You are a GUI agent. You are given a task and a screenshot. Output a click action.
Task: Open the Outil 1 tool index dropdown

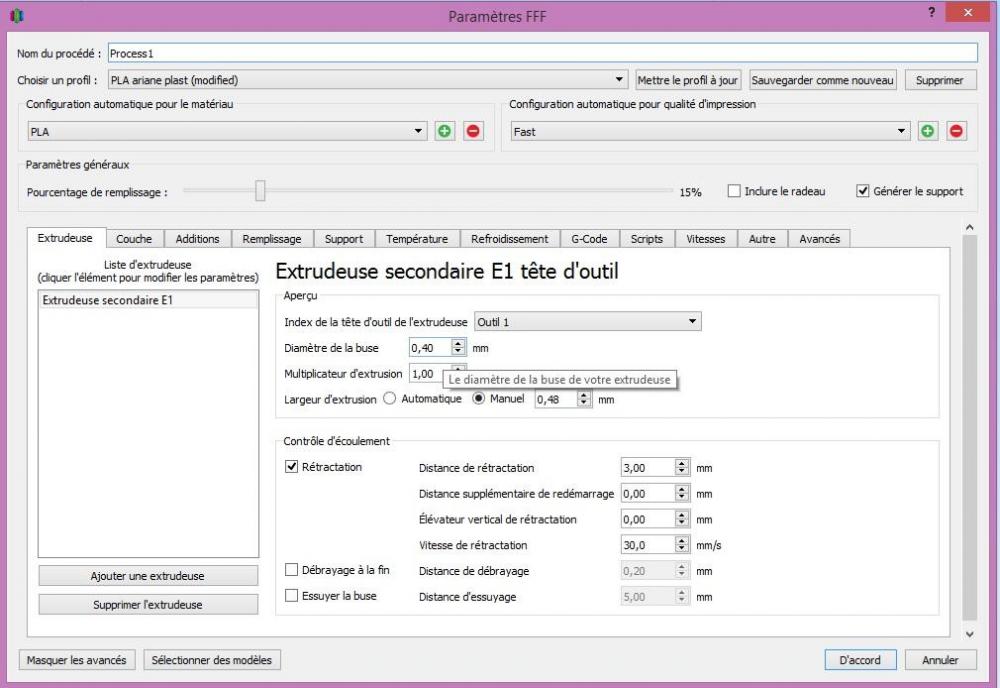pyautogui.click(x=587, y=321)
